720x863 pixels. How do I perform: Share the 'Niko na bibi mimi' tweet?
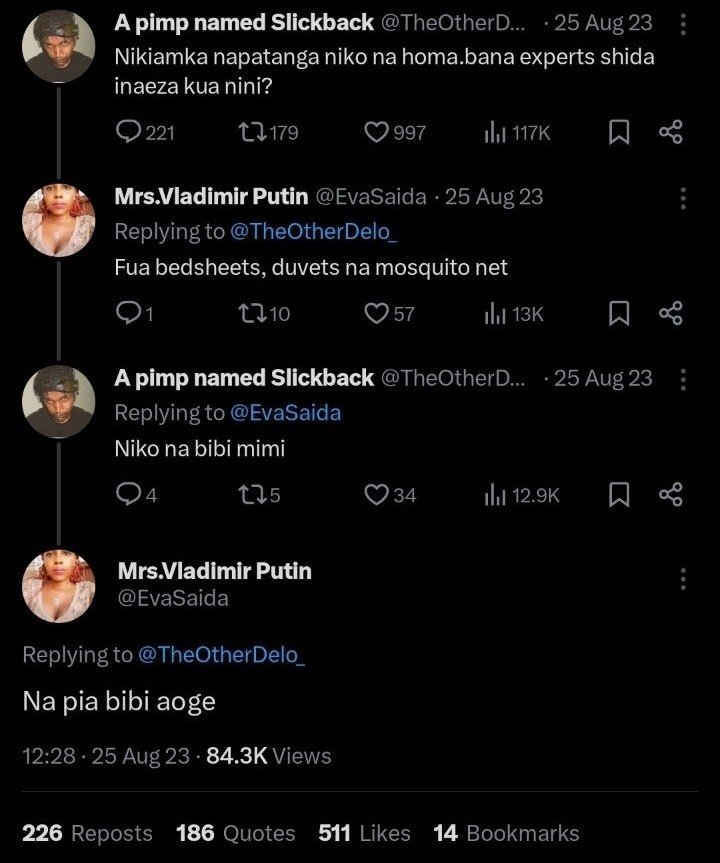pyautogui.click(x=670, y=494)
